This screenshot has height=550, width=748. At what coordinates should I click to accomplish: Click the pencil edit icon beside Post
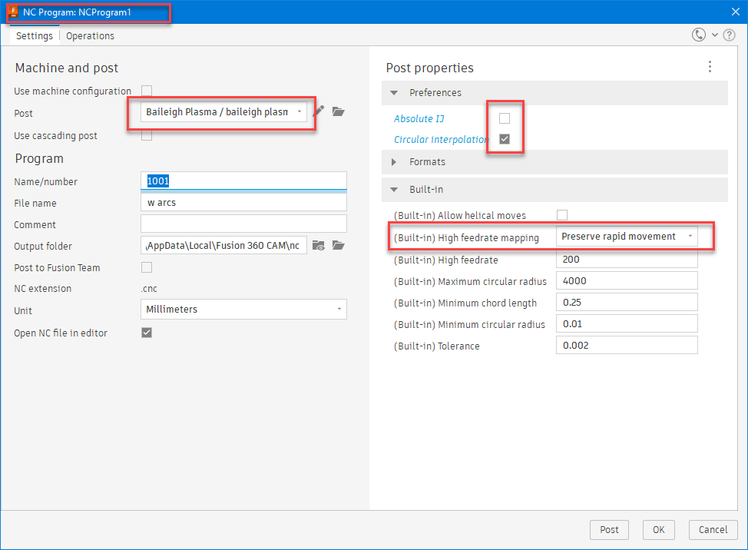pyautogui.click(x=319, y=112)
